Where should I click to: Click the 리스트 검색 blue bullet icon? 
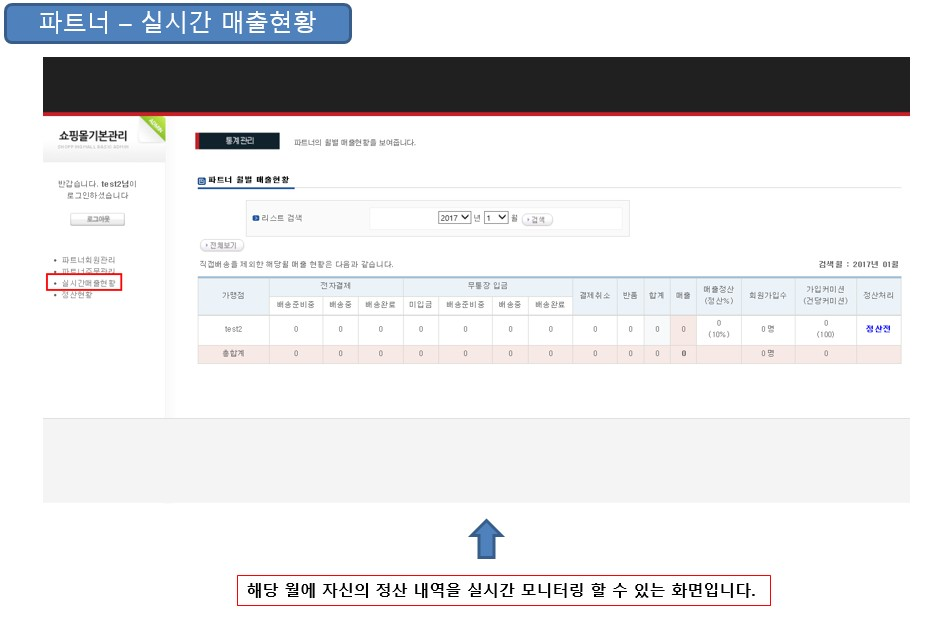pyautogui.click(x=255, y=218)
